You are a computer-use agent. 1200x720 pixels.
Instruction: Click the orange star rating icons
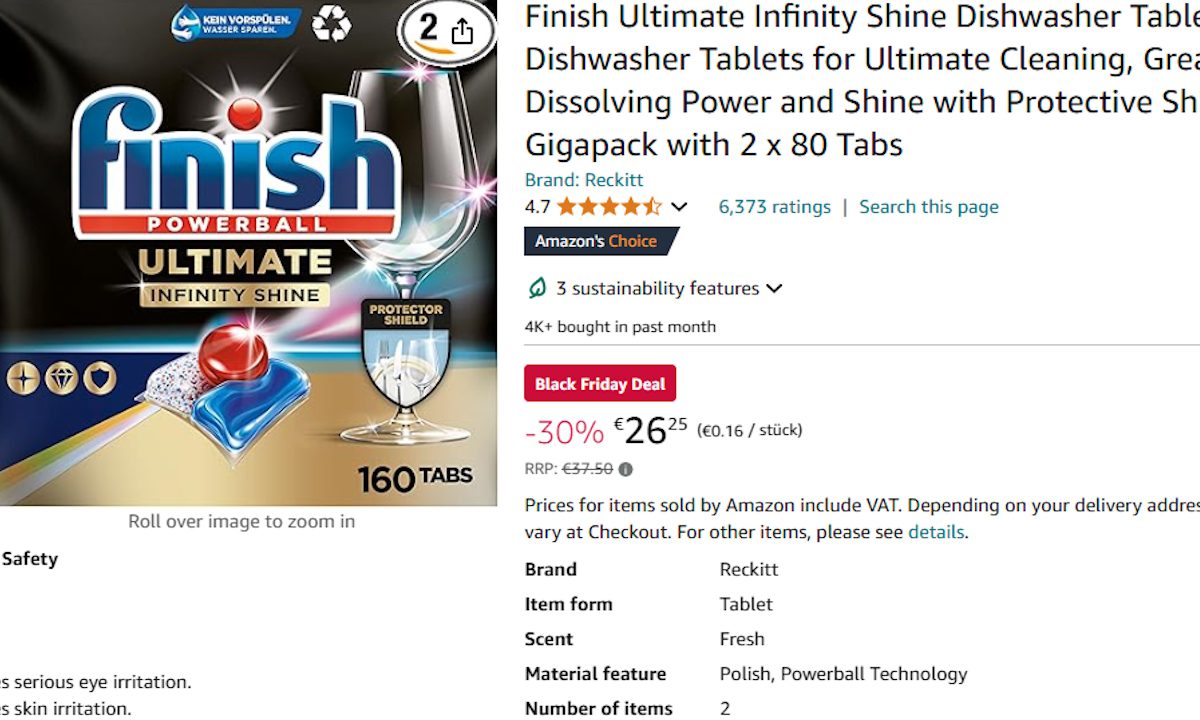(609, 207)
